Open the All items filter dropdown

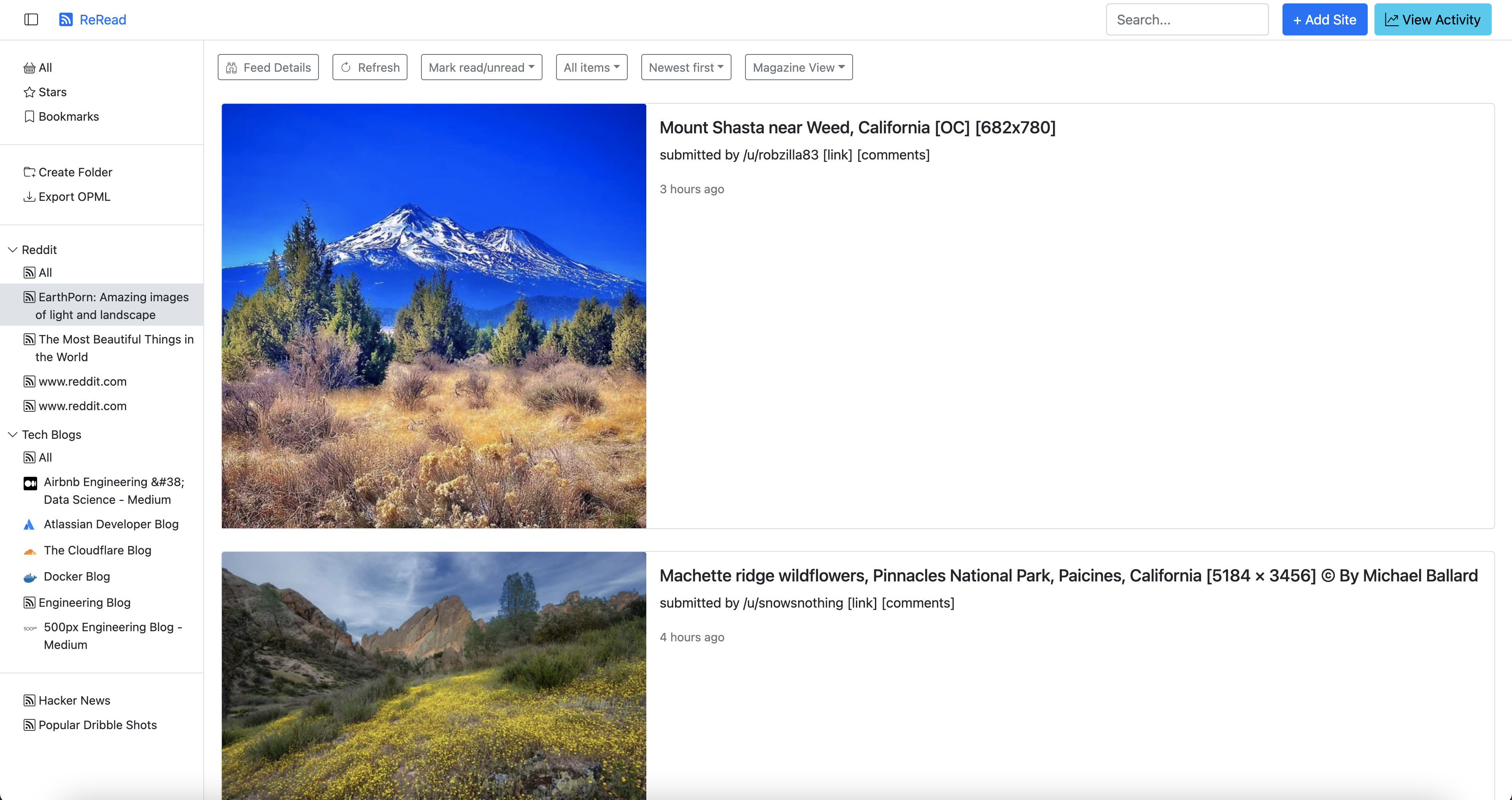click(591, 68)
